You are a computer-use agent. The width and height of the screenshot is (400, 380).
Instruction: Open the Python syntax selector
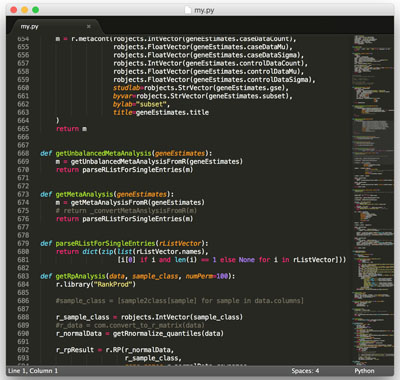coord(364,371)
